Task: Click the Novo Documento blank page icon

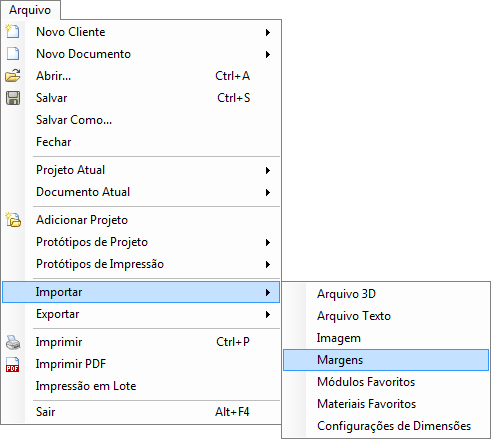Action: pos(13,53)
